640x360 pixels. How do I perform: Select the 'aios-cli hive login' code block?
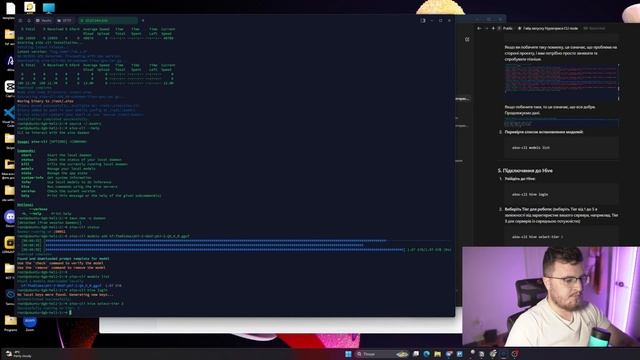[x=561, y=194]
